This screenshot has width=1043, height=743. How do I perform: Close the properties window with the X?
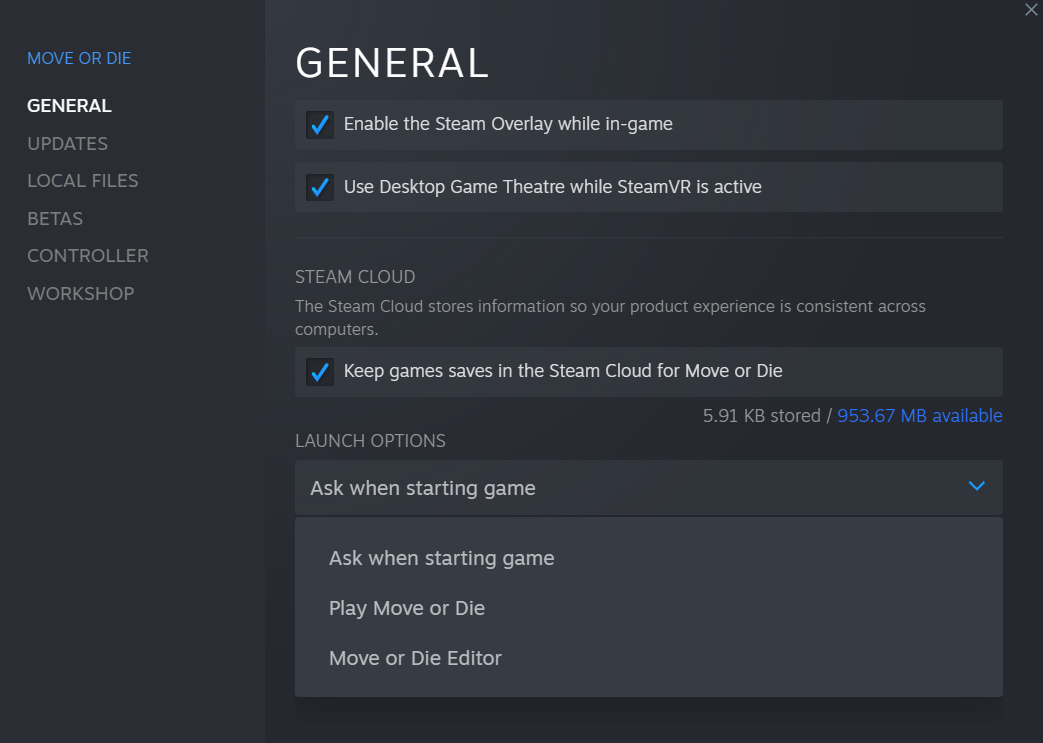coord(1031,10)
